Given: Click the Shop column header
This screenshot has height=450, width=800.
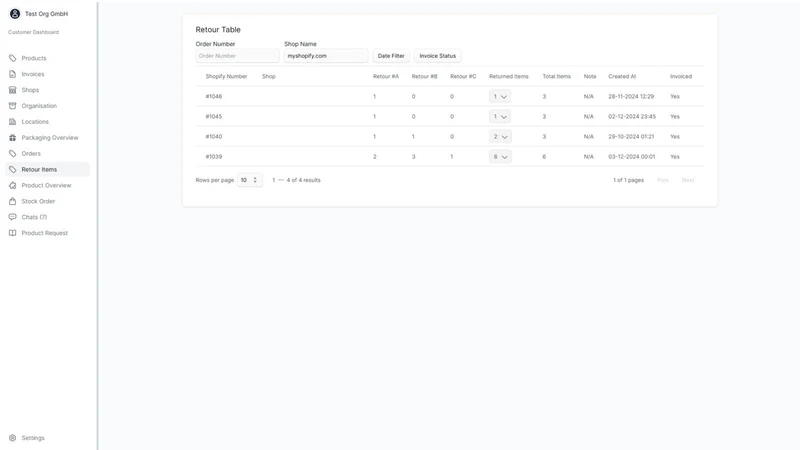Looking at the screenshot, I should [x=269, y=77].
